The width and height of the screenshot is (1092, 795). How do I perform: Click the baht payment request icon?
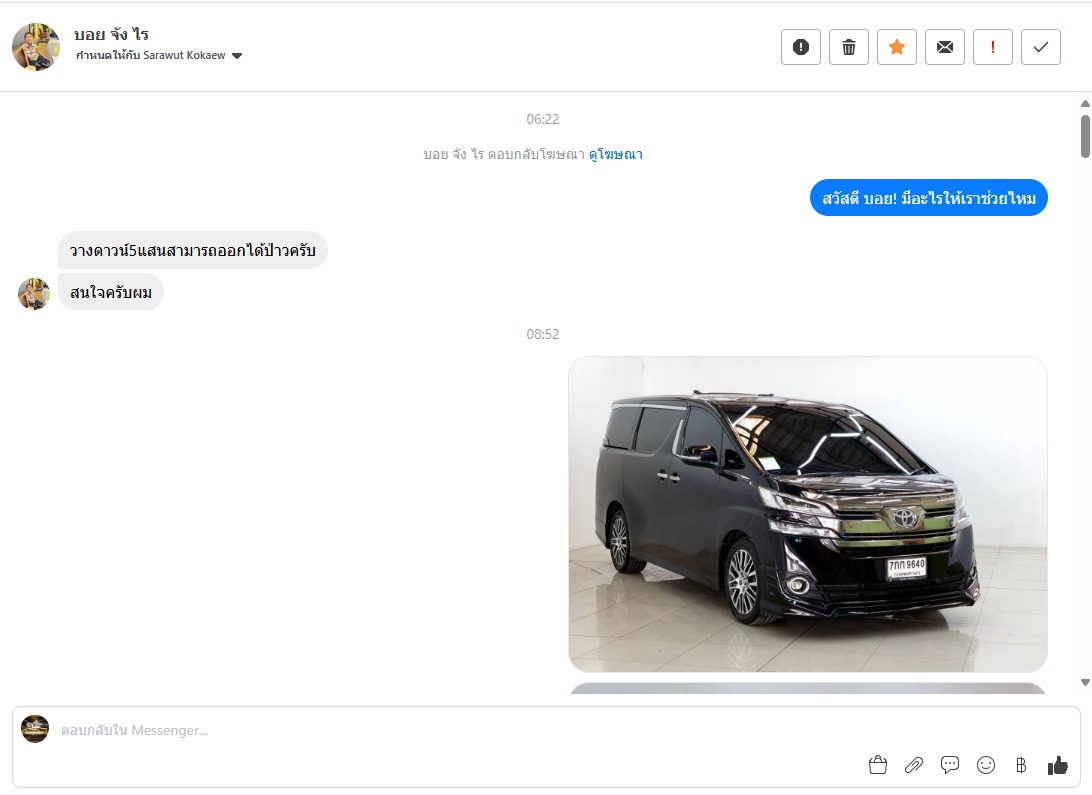pyautogui.click(x=1021, y=765)
